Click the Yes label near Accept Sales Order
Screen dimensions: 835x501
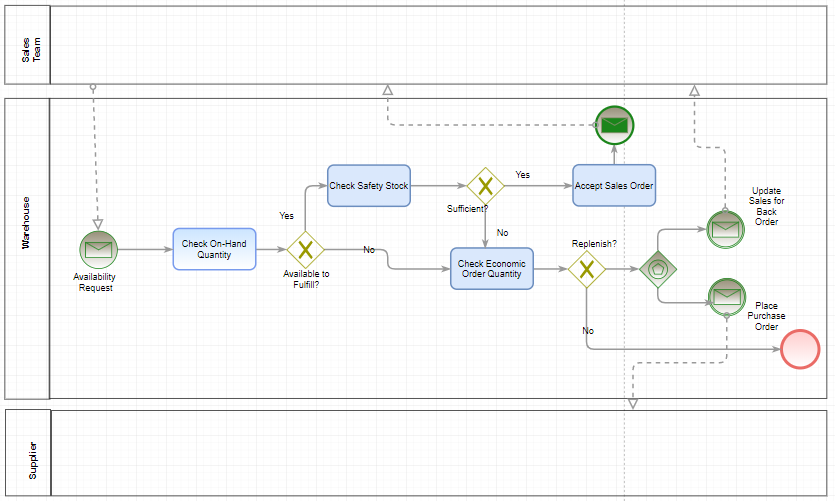pyautogui.click(x=522, y=175)
